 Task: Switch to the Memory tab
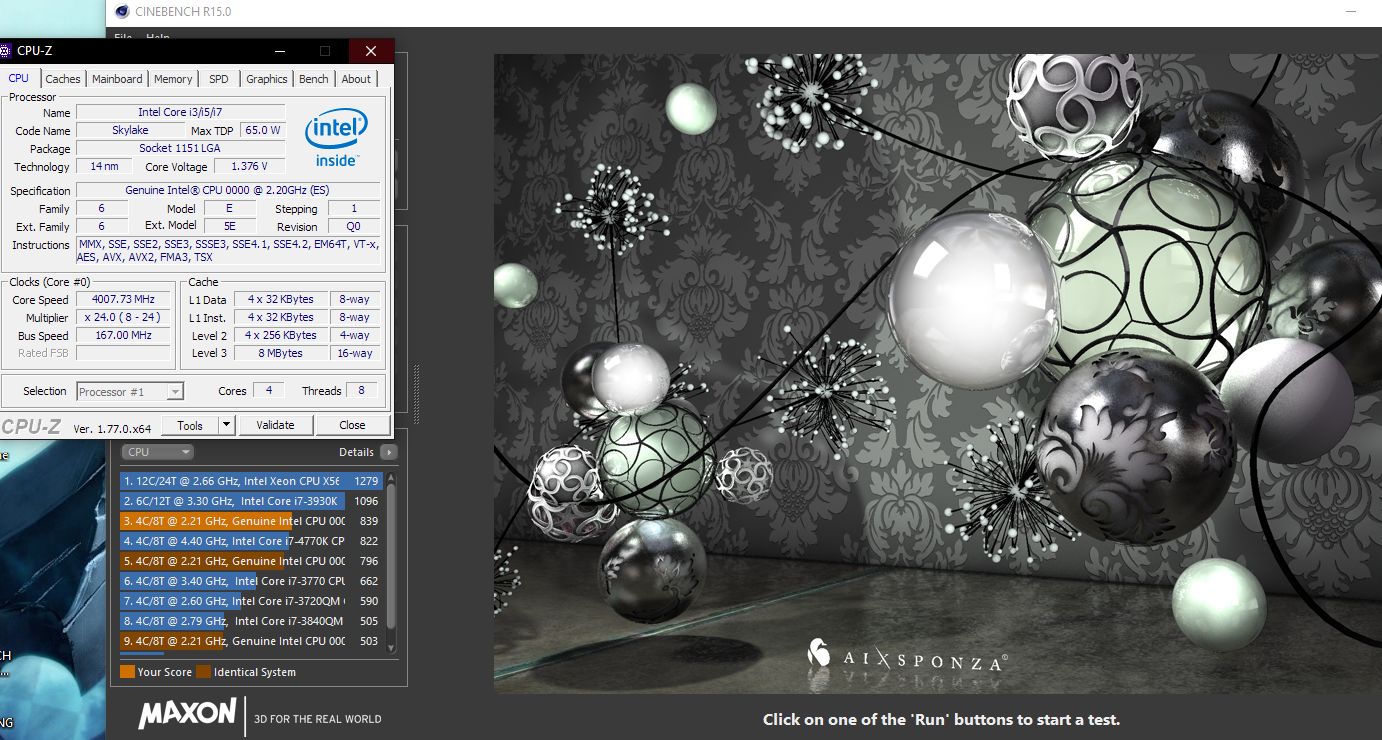point(173,79)
